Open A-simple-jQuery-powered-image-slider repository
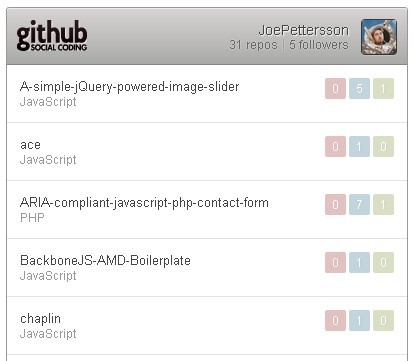This screenshot has height=361, width=414. (129, 87)
